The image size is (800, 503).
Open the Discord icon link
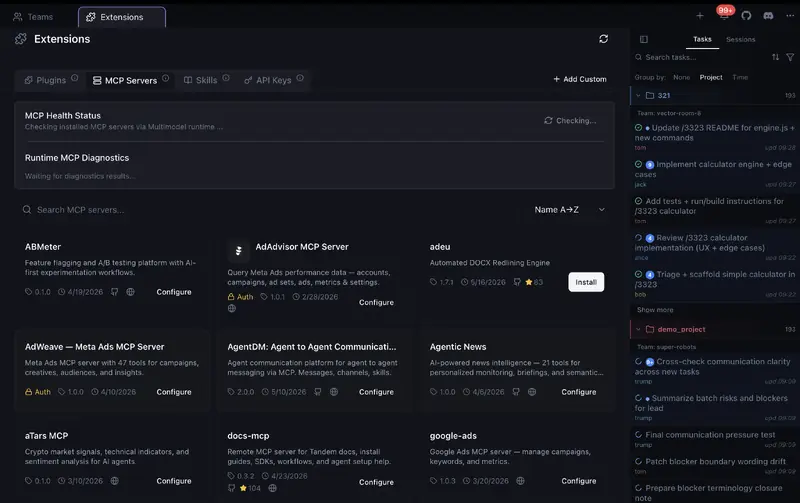pos(768,16)
